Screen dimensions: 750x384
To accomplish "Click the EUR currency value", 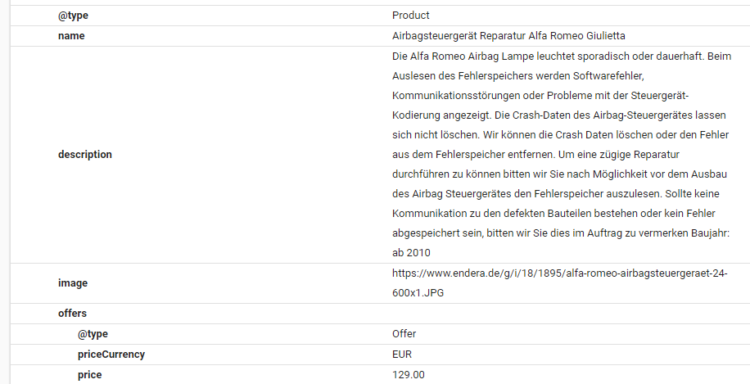I will 402,354.
